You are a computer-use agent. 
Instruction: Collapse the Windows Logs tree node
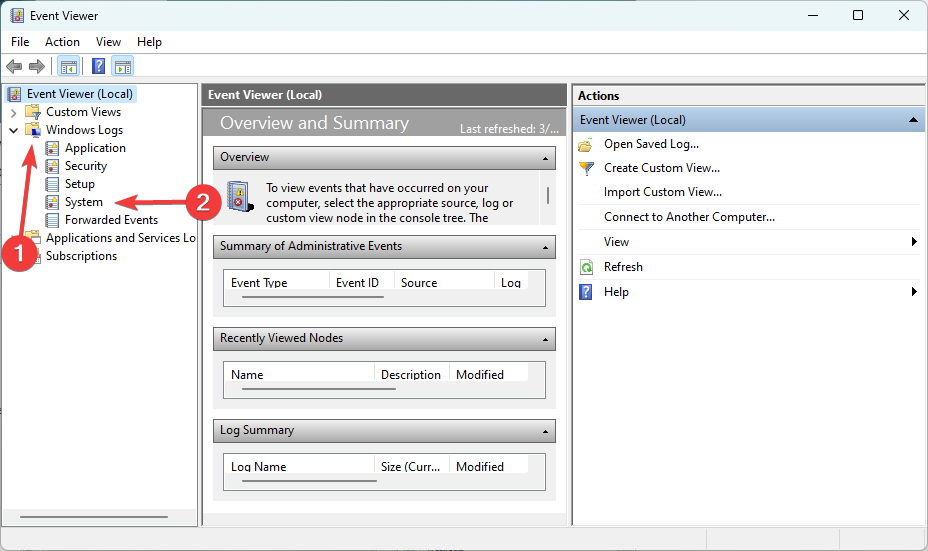[x=14, y=130]
